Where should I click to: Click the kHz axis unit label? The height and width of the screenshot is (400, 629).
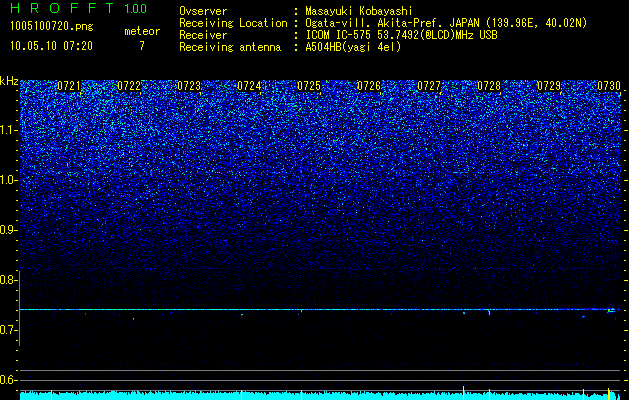9,81
